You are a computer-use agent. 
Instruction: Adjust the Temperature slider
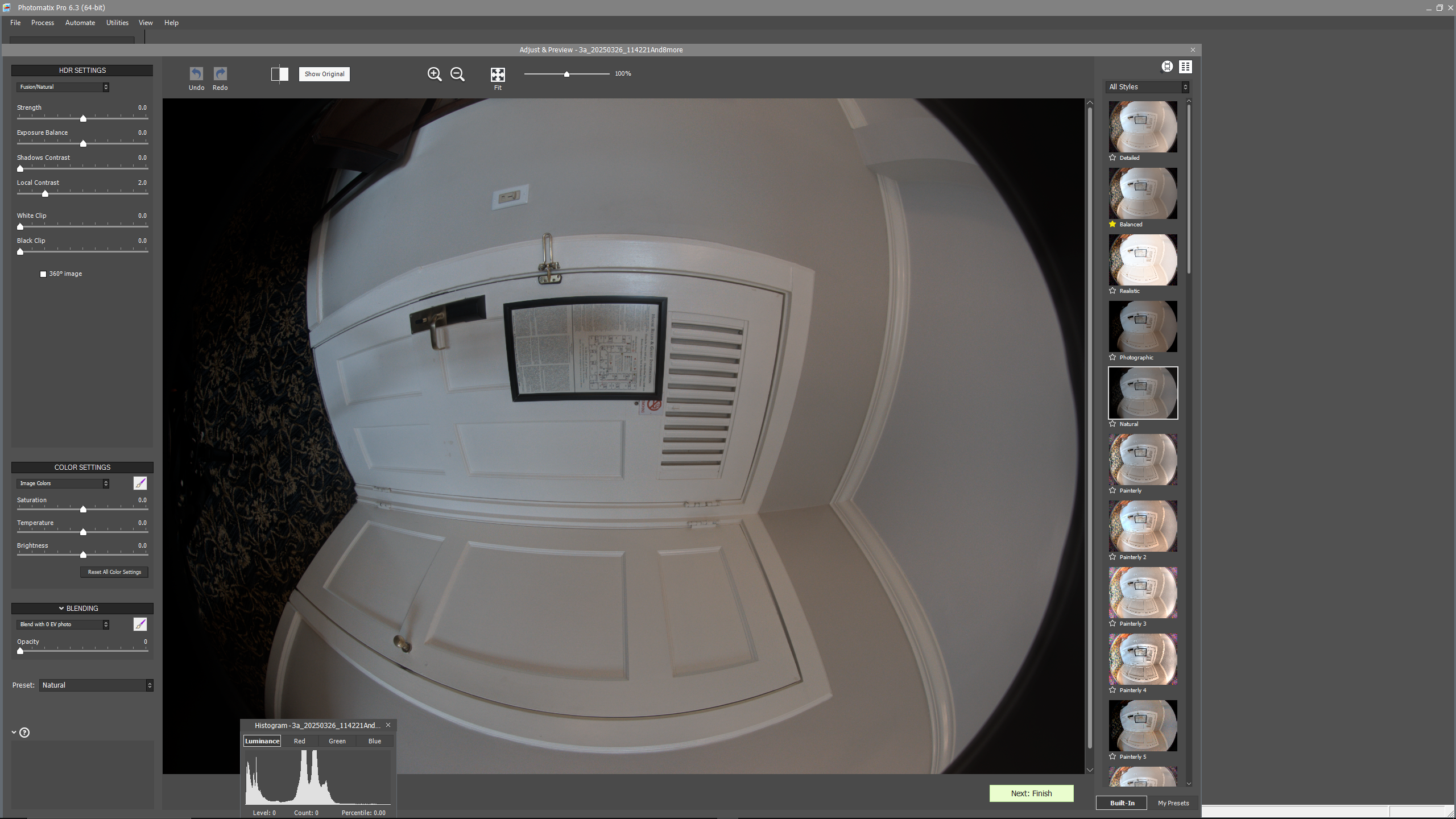tap(83, 532)
